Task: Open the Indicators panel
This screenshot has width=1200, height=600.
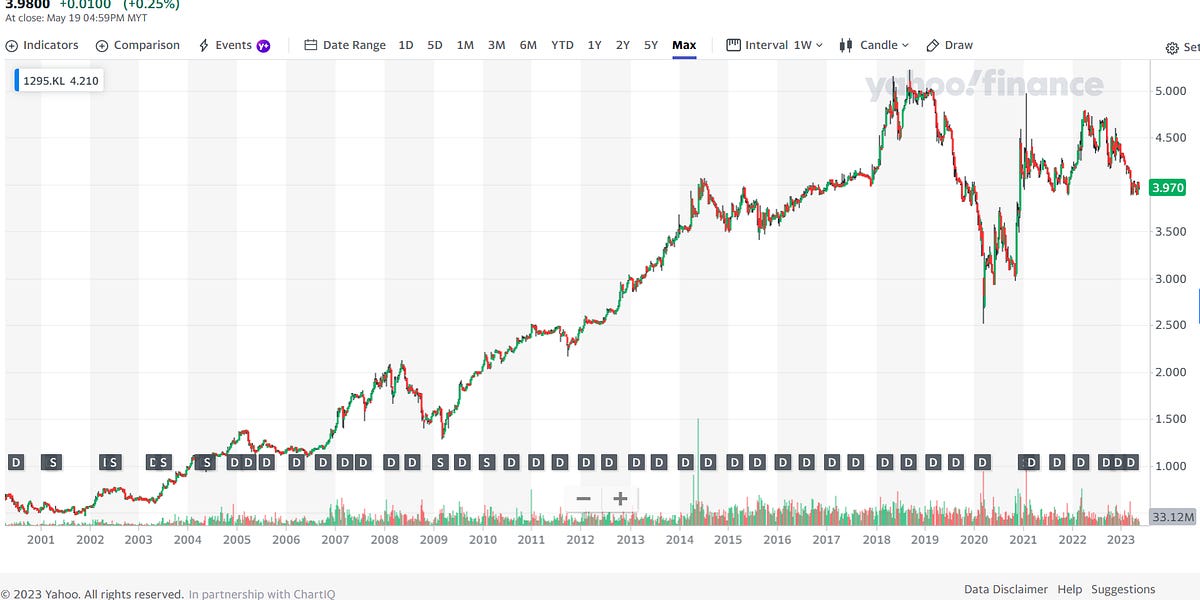Action: pyautogui.click(x=42, y=45)
